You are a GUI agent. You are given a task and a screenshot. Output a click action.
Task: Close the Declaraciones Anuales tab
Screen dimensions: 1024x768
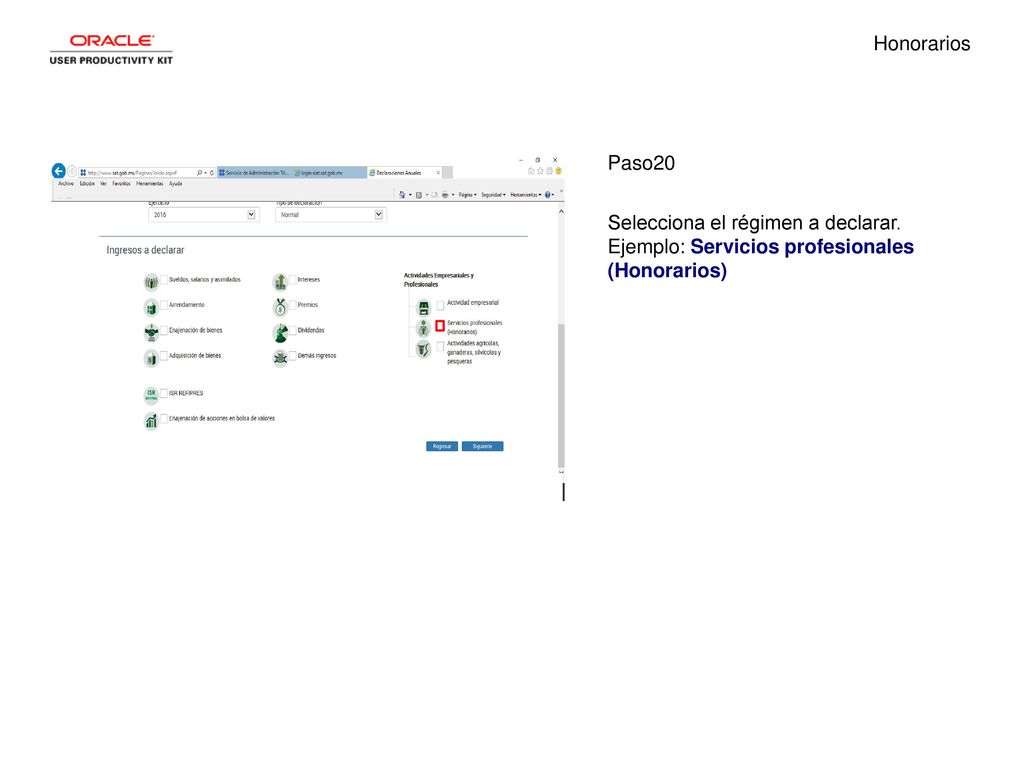[438, 173]
